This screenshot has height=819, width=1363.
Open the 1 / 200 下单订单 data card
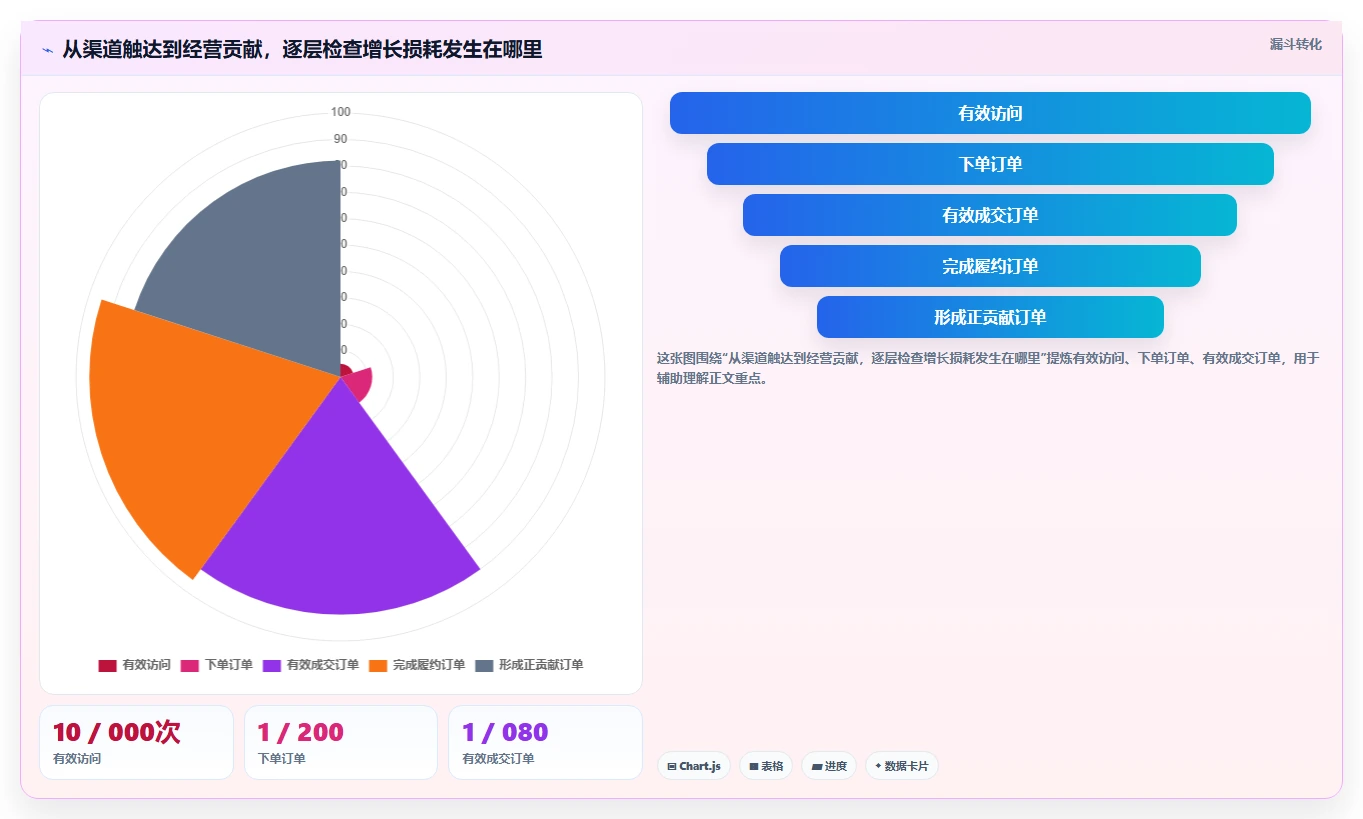(341, 742)
